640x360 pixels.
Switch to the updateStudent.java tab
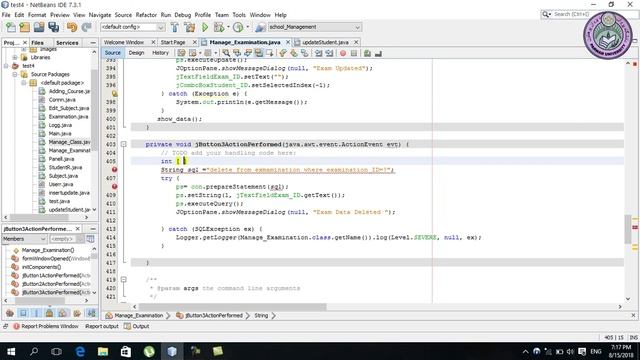(x=325, y=42)
